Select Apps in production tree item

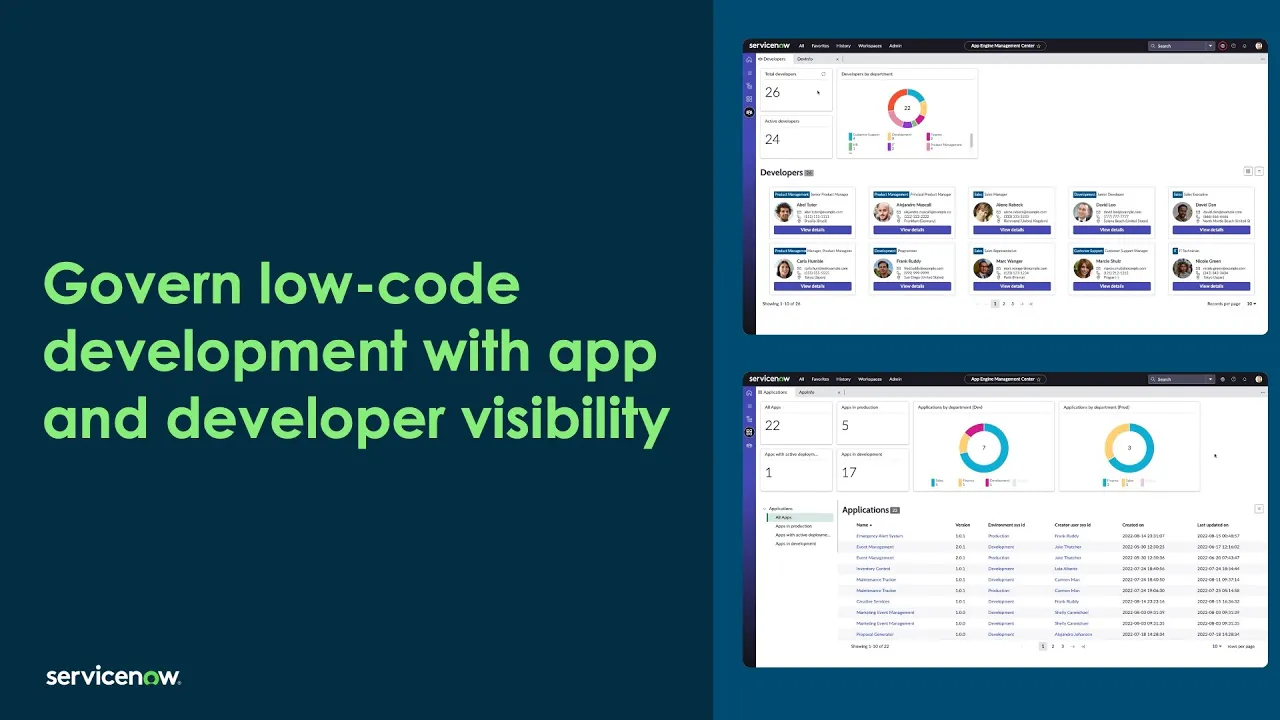[794, 526]
